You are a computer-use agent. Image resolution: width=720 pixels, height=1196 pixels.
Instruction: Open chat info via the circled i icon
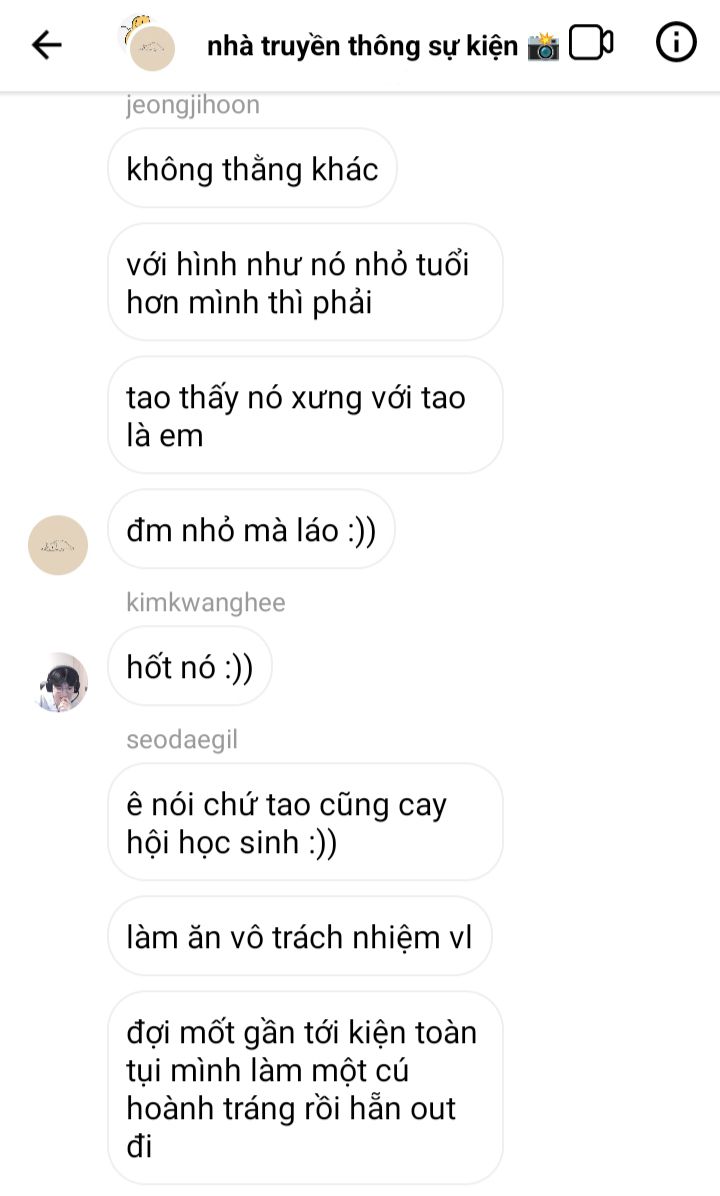676,43
